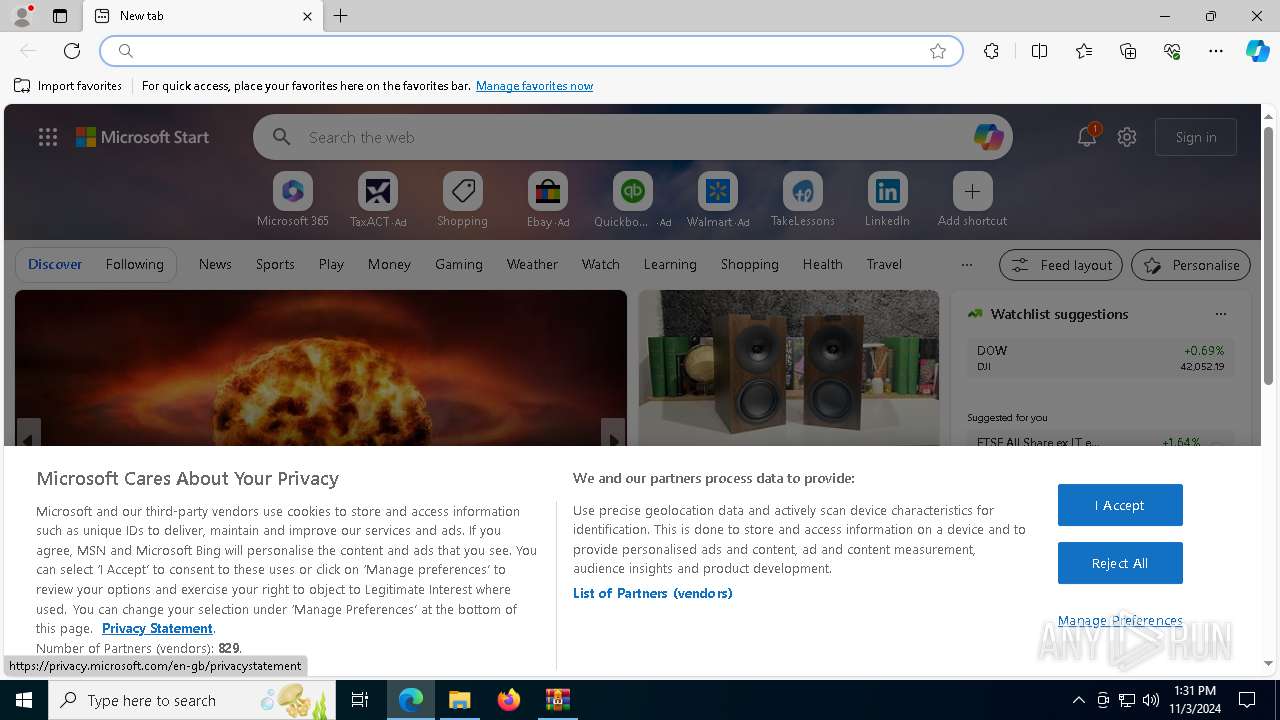The width and height of the screenshot is (1280, 720).
Task: Open Feed layout options
Action: 1061,265
